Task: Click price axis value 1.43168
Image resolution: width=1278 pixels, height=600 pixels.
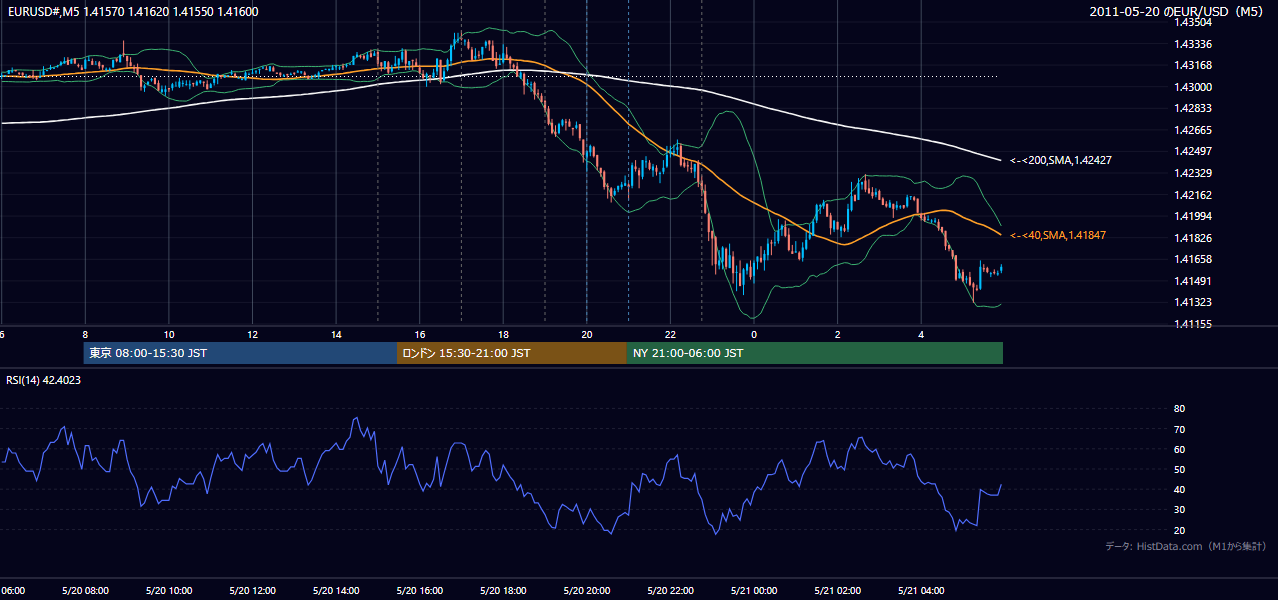Action: click(1192, 65)
